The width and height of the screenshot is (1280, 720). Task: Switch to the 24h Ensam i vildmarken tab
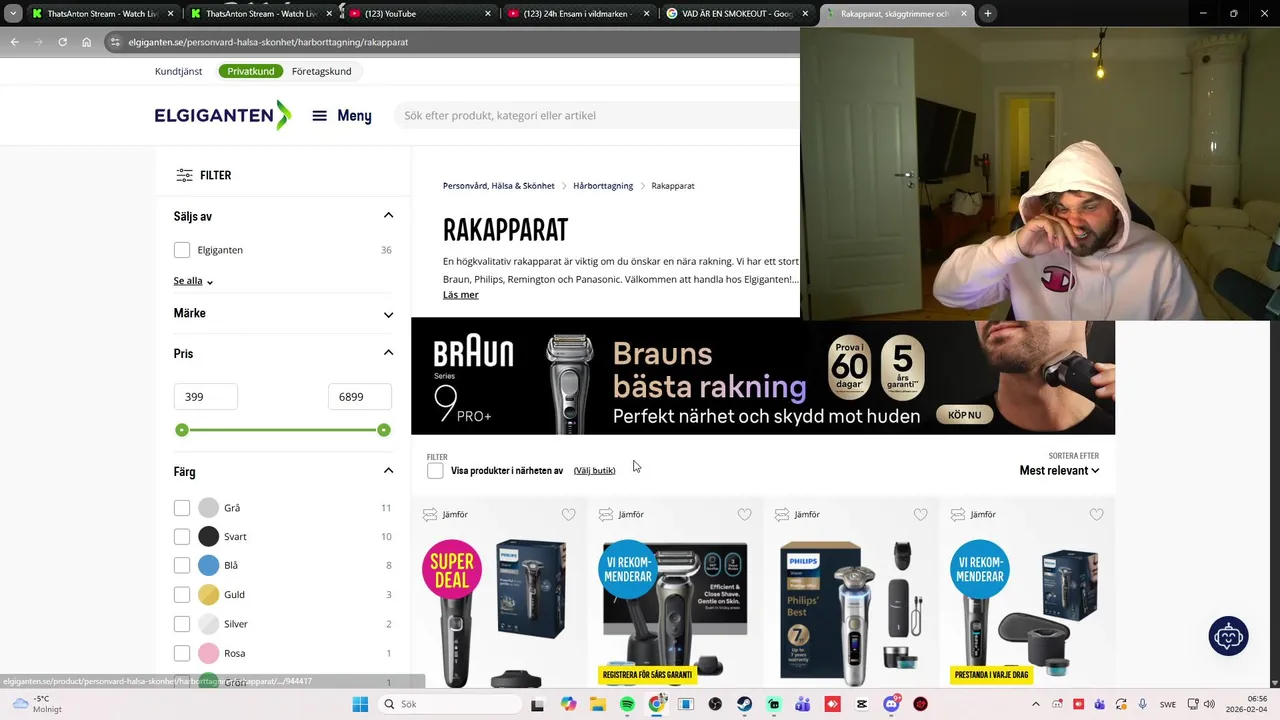(x=578, y=14)
